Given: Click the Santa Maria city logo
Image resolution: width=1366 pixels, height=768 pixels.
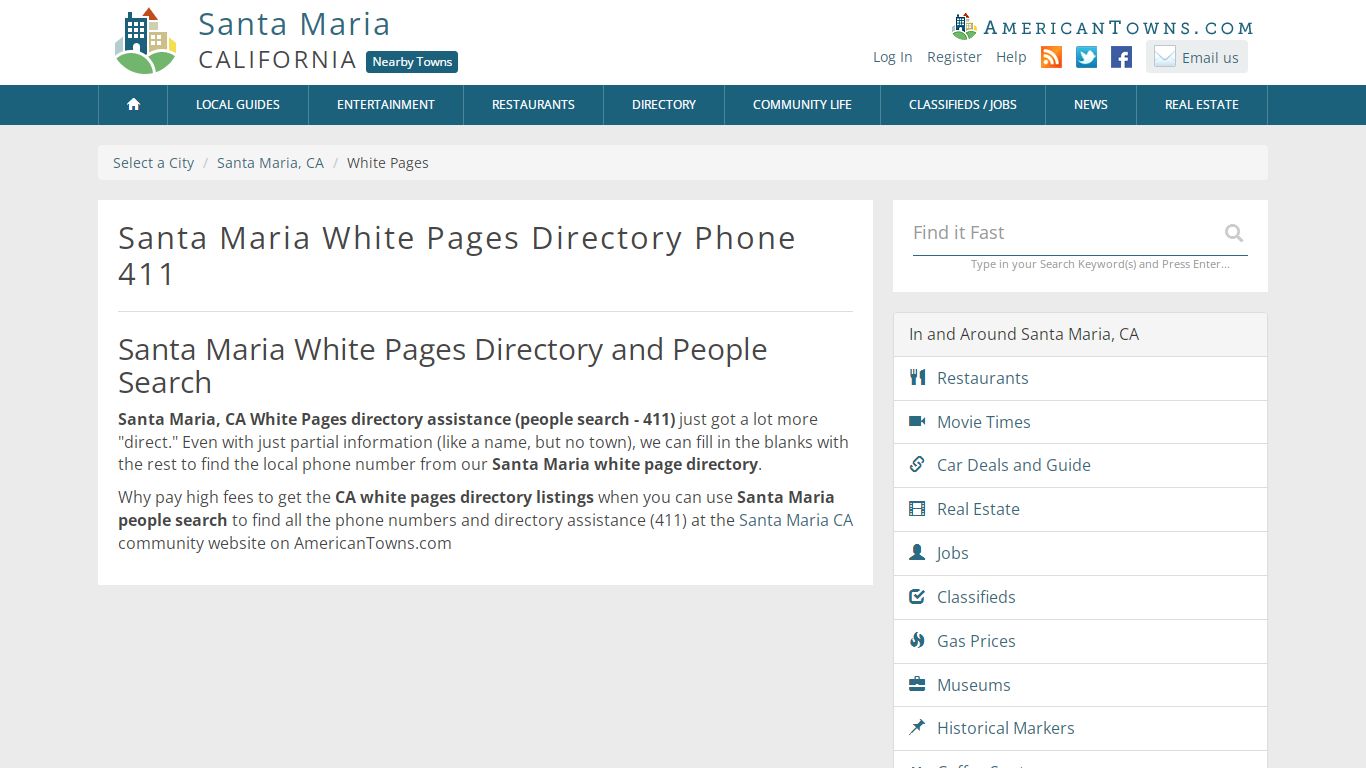Looking at the screenshot, I should click(146, 41).
